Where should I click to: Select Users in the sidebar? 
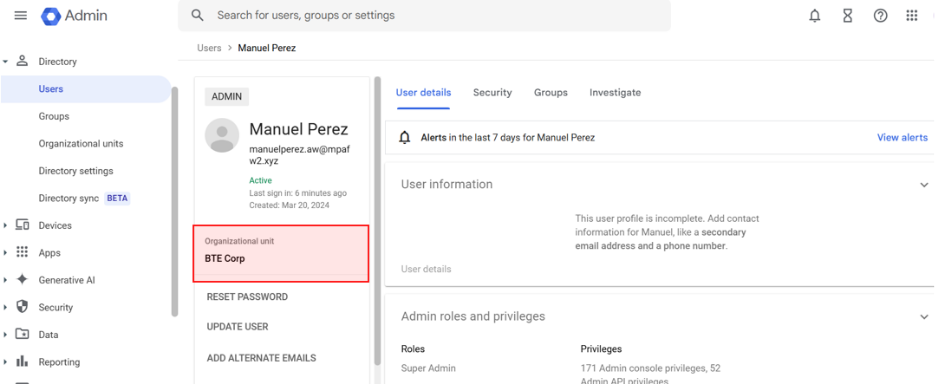[x=86, y=89]
